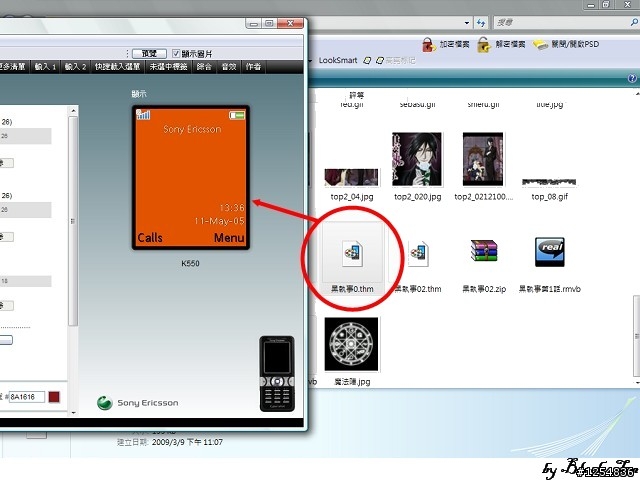Click the Sony Ericsson green logo icon
The image size is (640, 480).
tap(105, 403)
